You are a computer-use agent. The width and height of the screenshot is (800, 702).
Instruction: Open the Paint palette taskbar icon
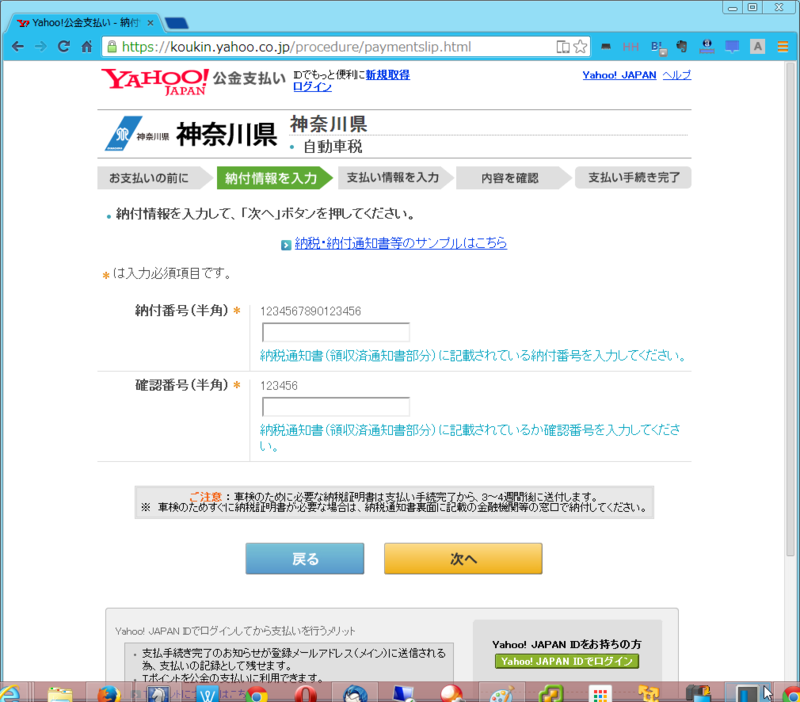point(501,694)
